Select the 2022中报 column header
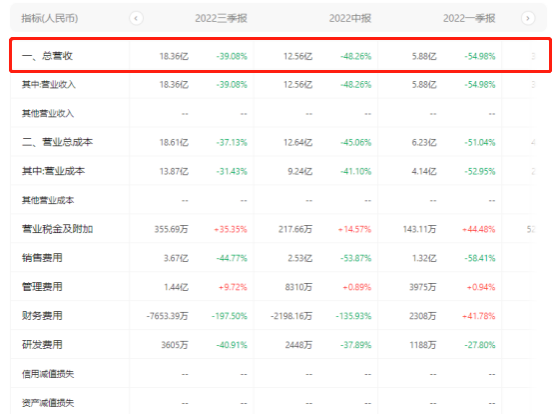Screen dimensions: 554x414 tap(350, 18)
